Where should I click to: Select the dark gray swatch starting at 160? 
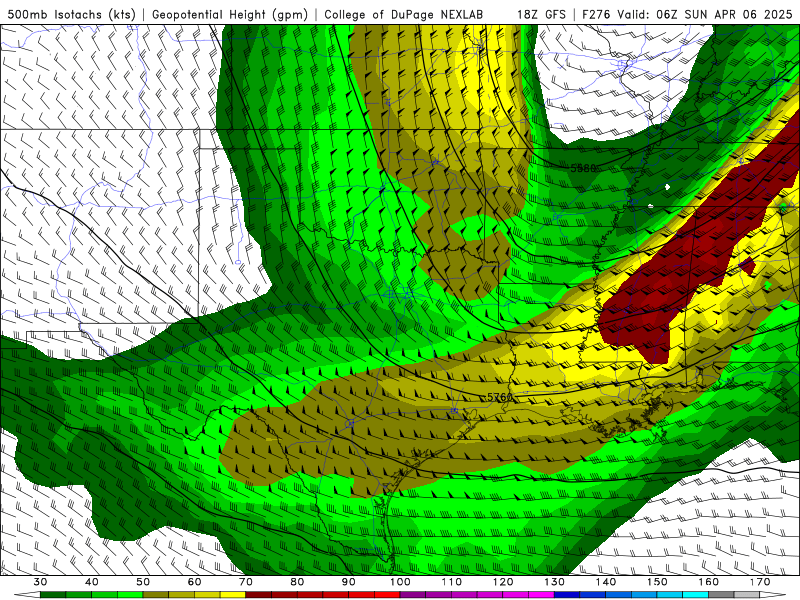721,595
